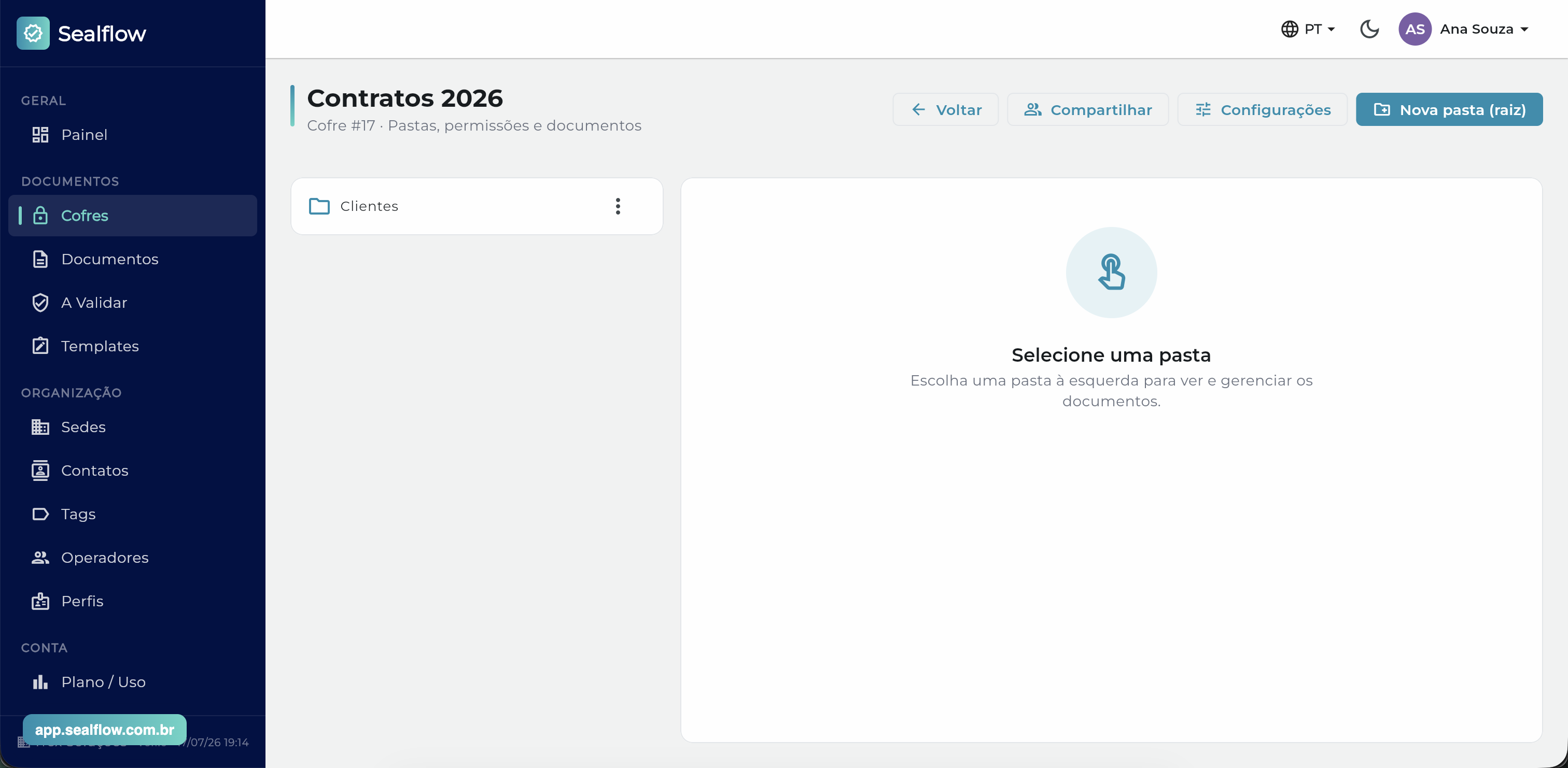Click the 'Cofre #17 · Pastas, permissões e documentos' subtitle

tap(474, 125)
